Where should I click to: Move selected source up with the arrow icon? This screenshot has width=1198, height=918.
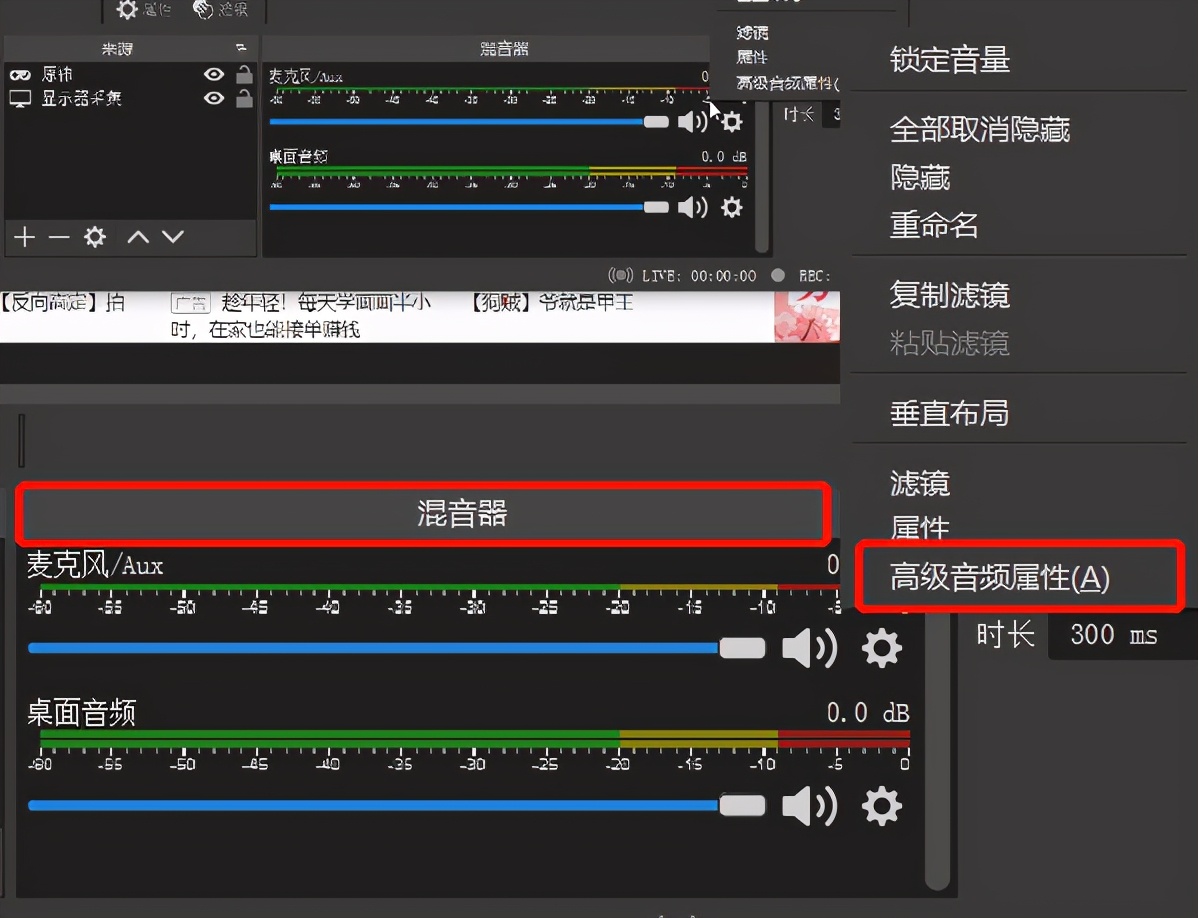coord(139,237)
